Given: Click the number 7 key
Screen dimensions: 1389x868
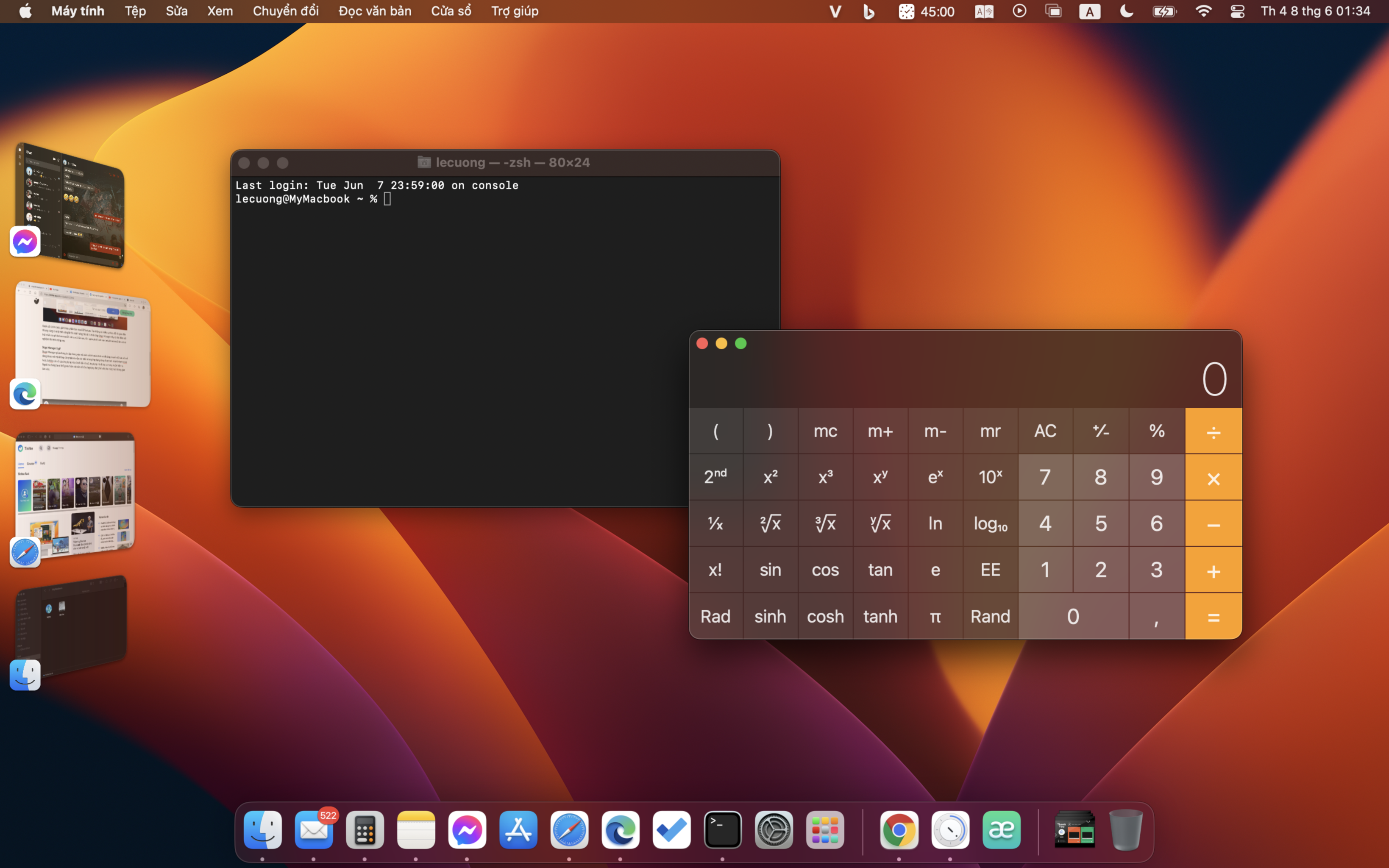Looking at the screenshot, I should [x=1045, y=476].
